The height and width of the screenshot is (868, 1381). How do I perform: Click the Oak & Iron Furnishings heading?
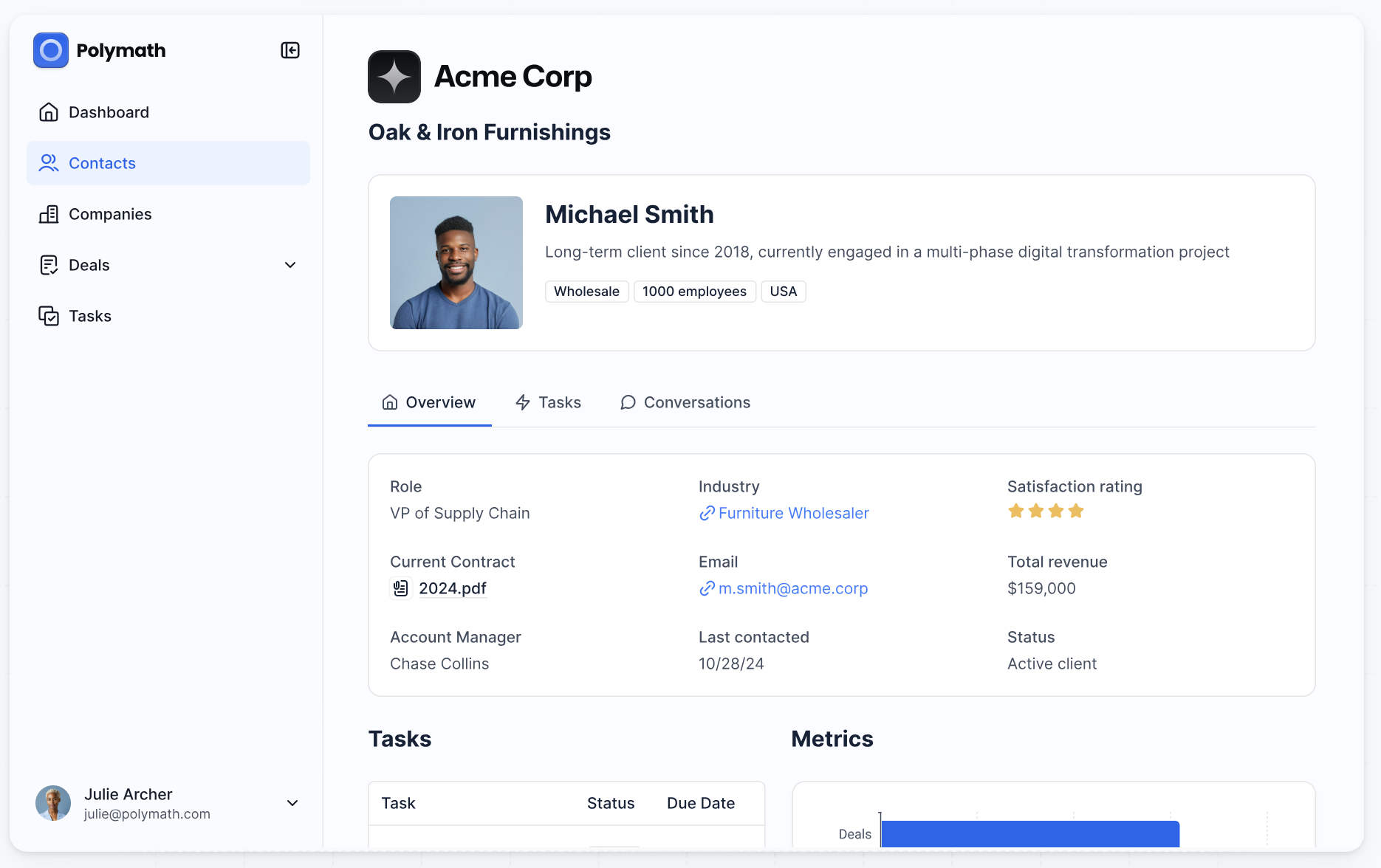coord(490,132)
